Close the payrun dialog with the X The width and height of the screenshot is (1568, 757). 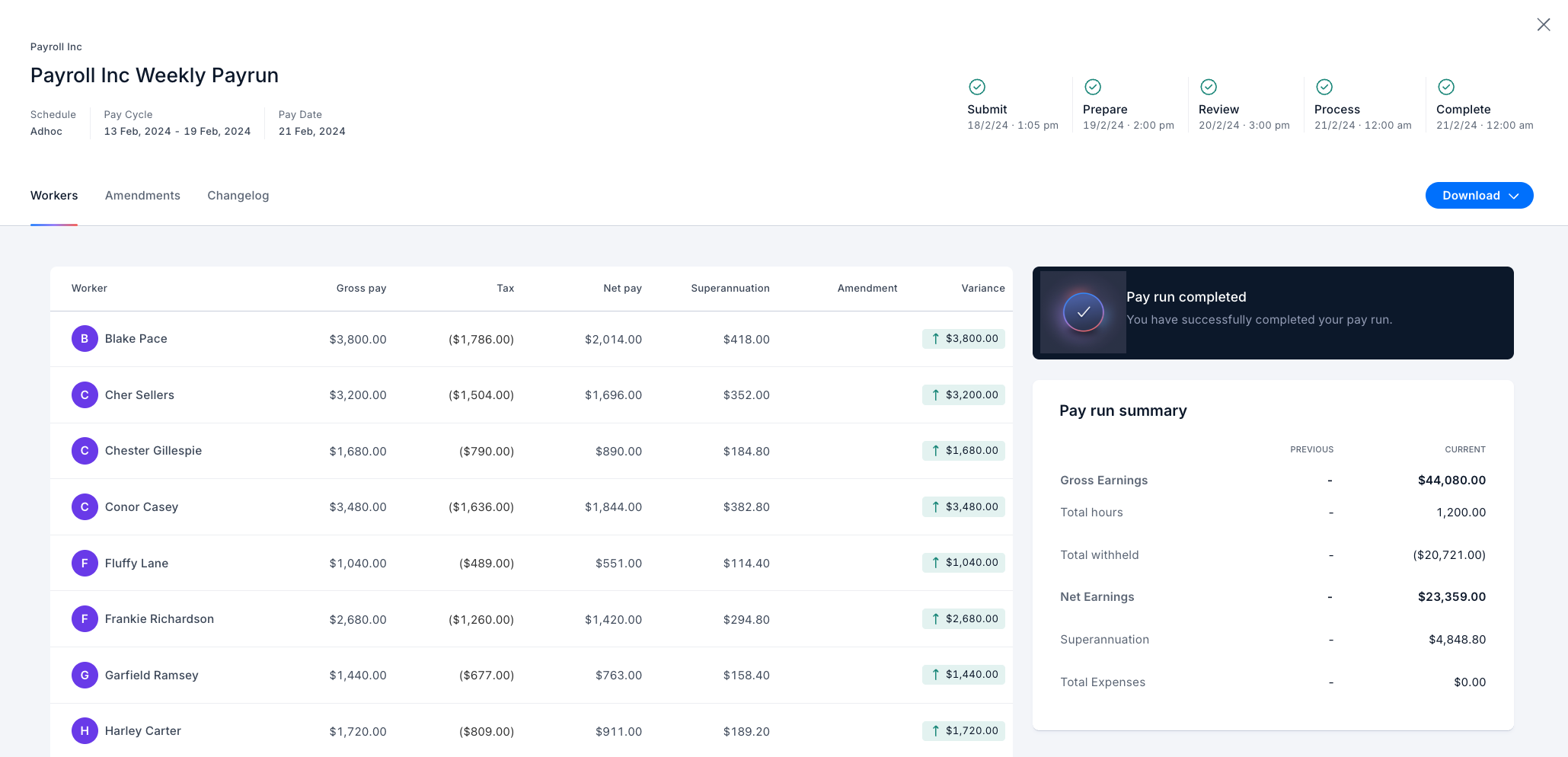pos(1544,24)
